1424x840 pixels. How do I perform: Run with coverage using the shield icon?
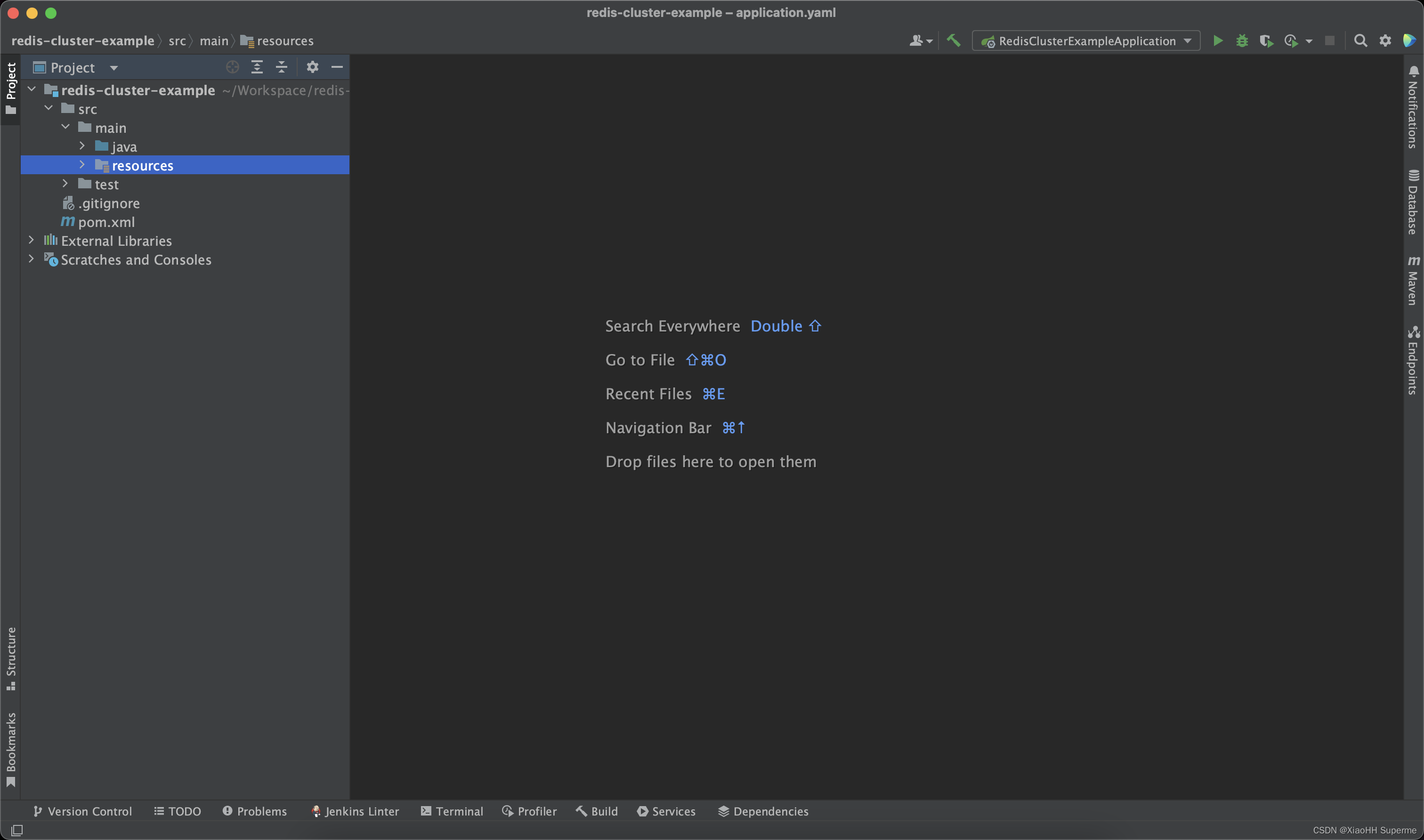1266,40
